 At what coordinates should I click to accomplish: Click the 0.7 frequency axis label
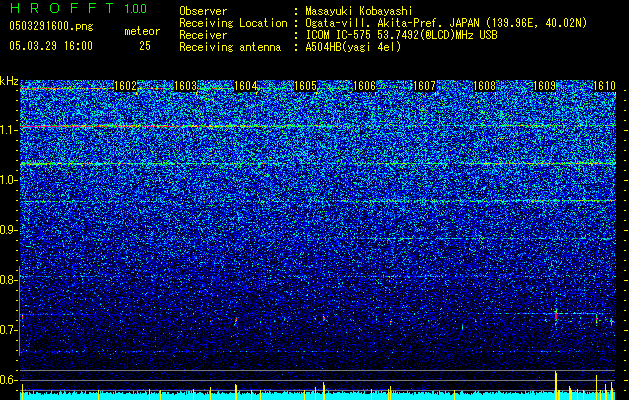point(8,330)
